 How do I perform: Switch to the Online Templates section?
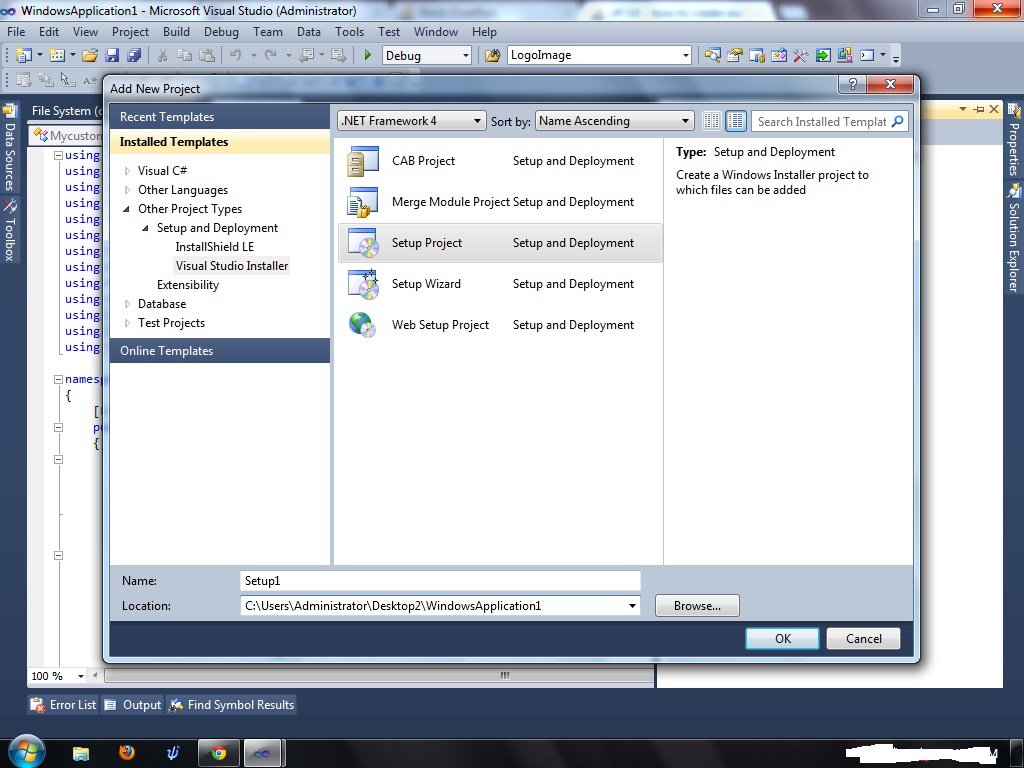tap(166, 351)
